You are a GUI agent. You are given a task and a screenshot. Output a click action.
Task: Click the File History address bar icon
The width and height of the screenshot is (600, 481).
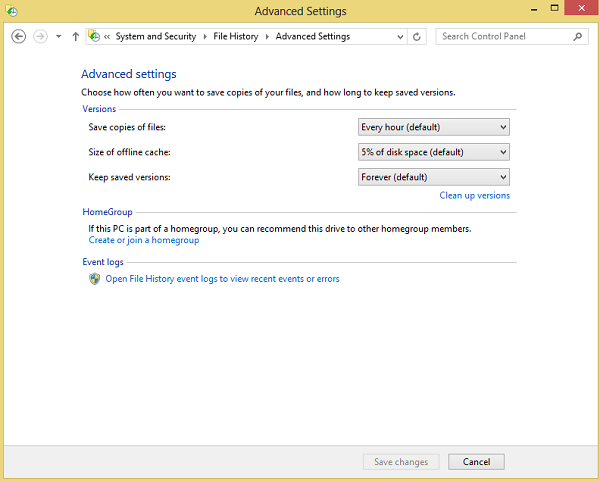94,36
